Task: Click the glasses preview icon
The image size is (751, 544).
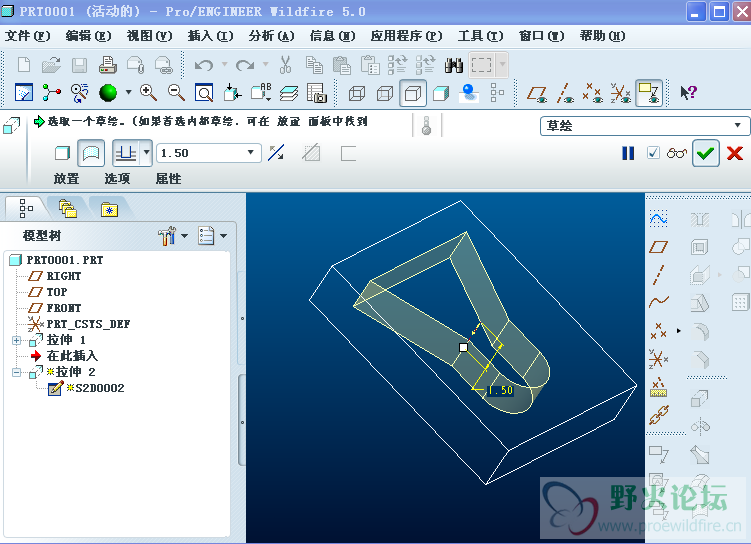Action: point(677,153)
